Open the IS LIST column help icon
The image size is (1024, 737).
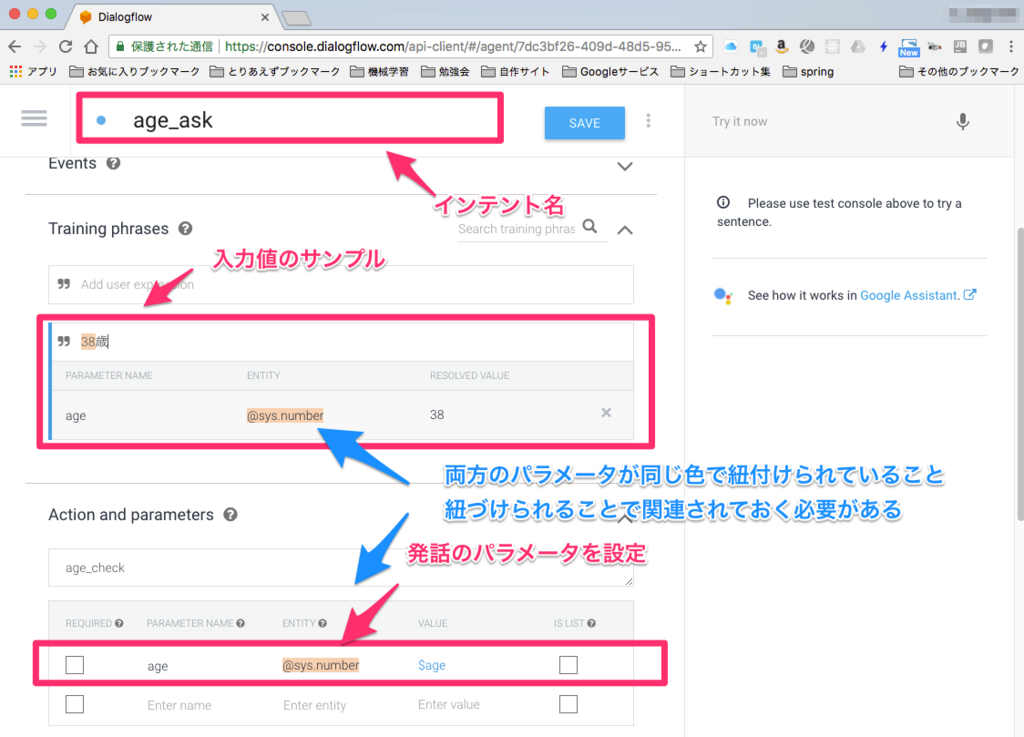591,623
